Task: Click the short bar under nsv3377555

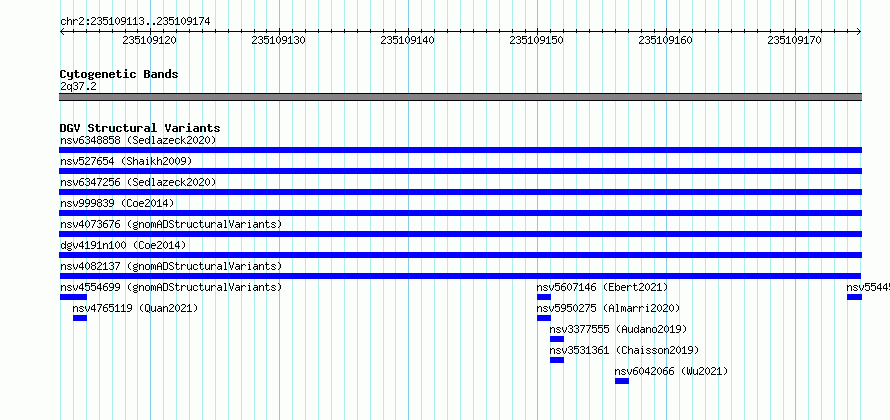Action: coord(557,339)
